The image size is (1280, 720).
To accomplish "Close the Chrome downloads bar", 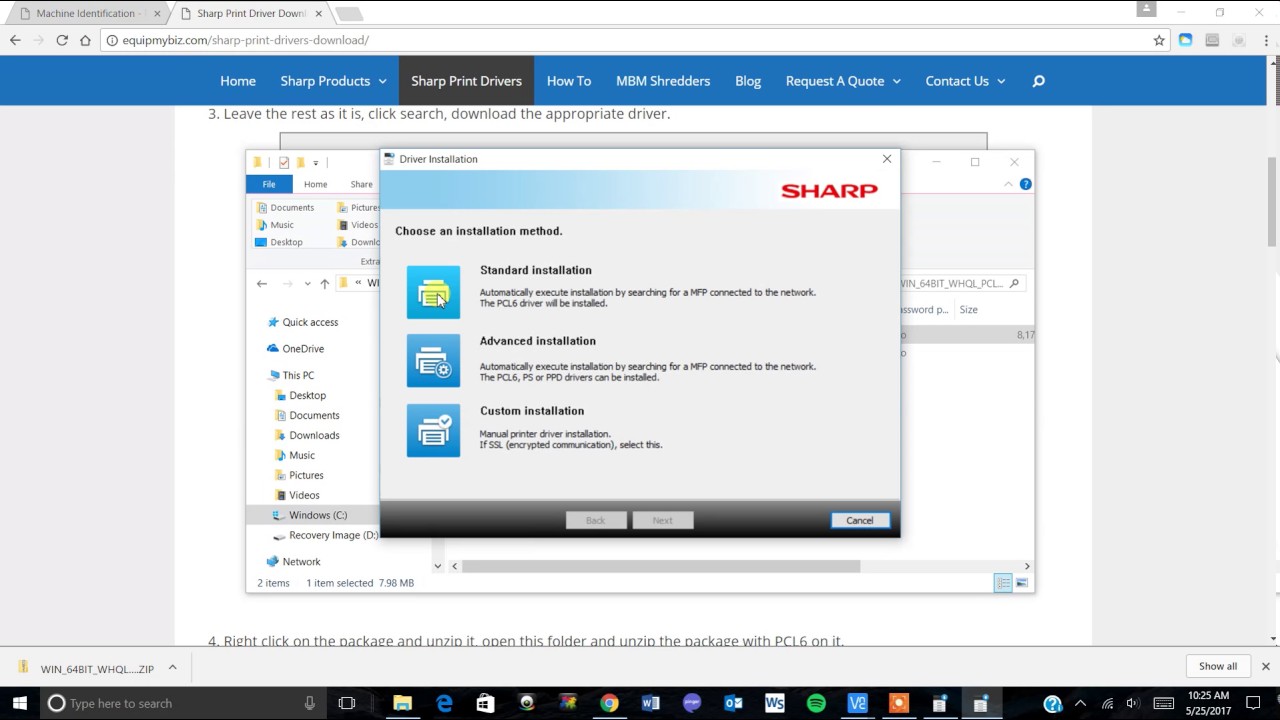I will 1265,666.
